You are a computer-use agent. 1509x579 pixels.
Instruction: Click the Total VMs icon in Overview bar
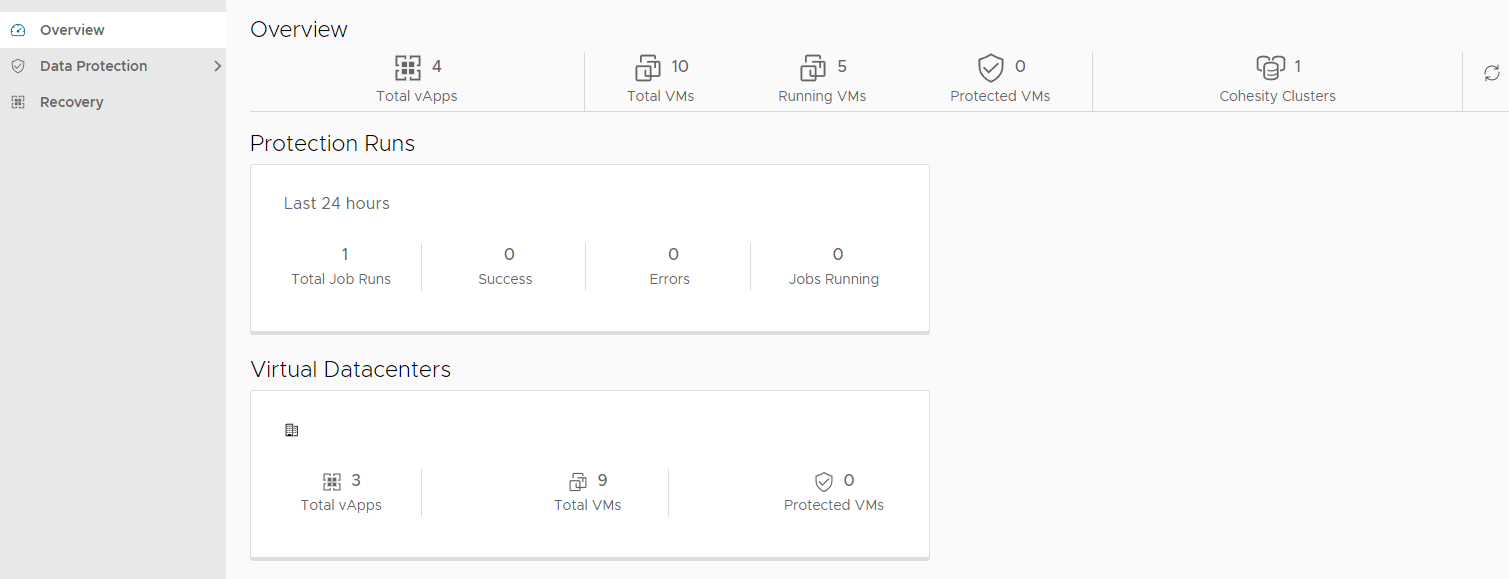[x=648, y=68]
